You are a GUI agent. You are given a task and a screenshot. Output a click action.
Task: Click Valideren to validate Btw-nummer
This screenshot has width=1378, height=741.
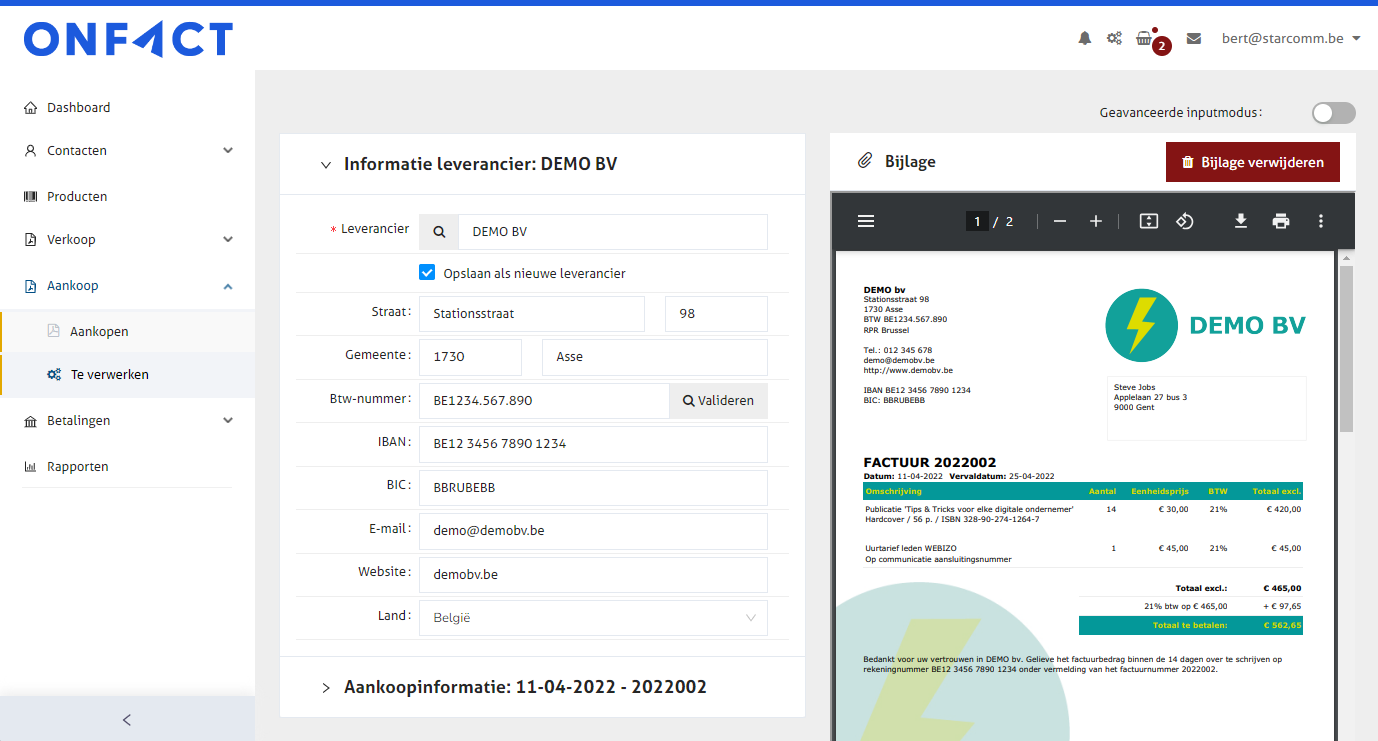point(718,401)
